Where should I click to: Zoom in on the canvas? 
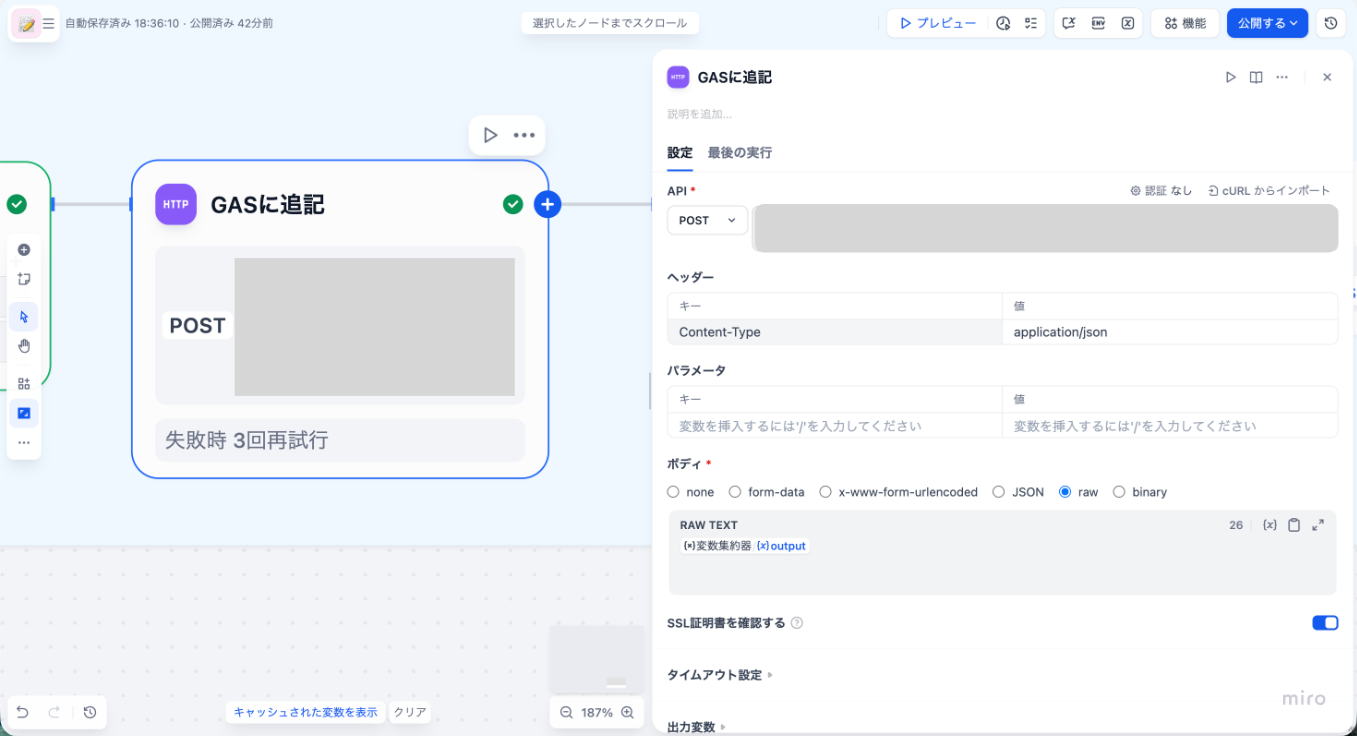[628, 713]
